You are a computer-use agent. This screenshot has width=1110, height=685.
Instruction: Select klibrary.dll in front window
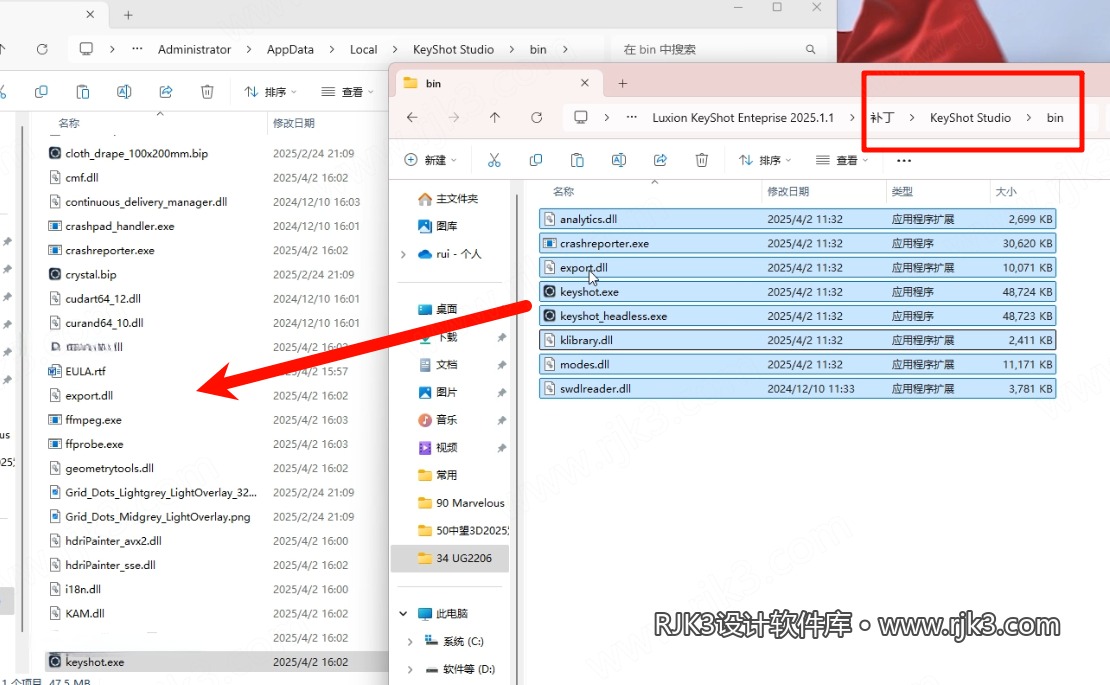pos(797,340)
